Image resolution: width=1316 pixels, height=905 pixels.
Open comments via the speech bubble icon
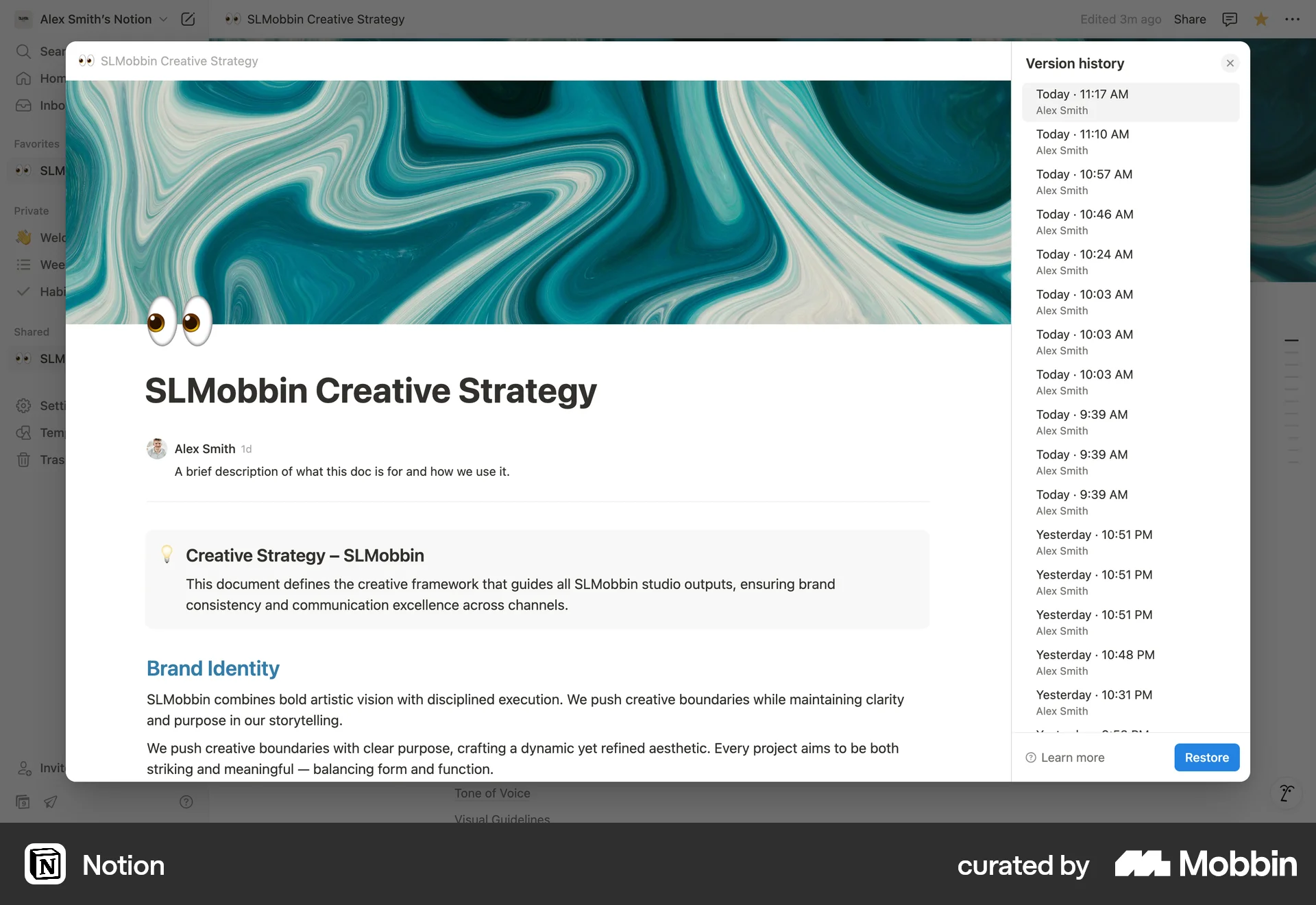(x=1230, y=19)
